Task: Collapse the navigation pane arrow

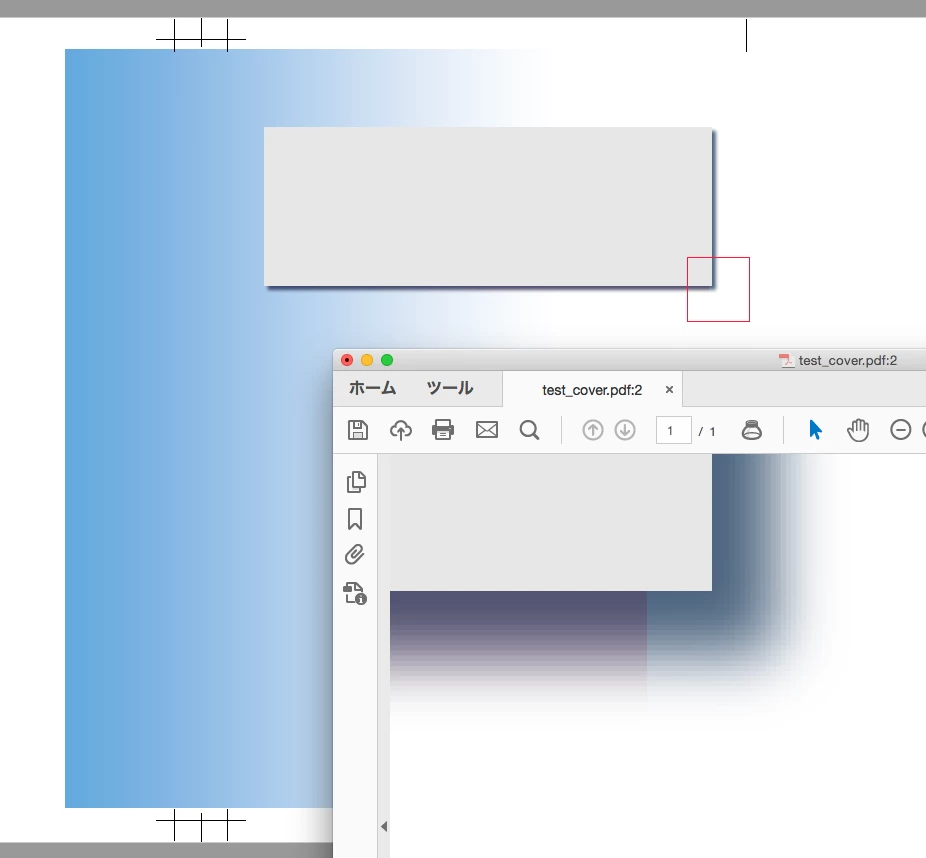Action: click(x=384, y=826)
